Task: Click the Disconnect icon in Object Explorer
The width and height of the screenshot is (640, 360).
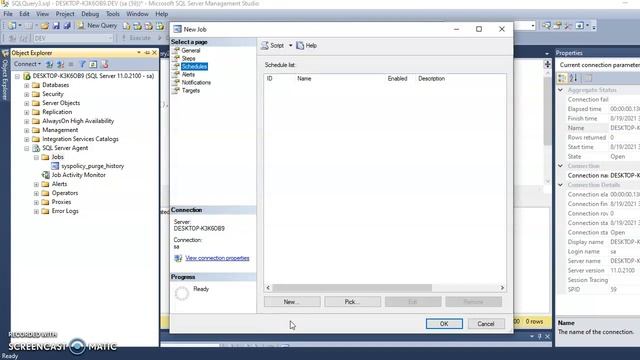Action: click(x=60, y=64)
